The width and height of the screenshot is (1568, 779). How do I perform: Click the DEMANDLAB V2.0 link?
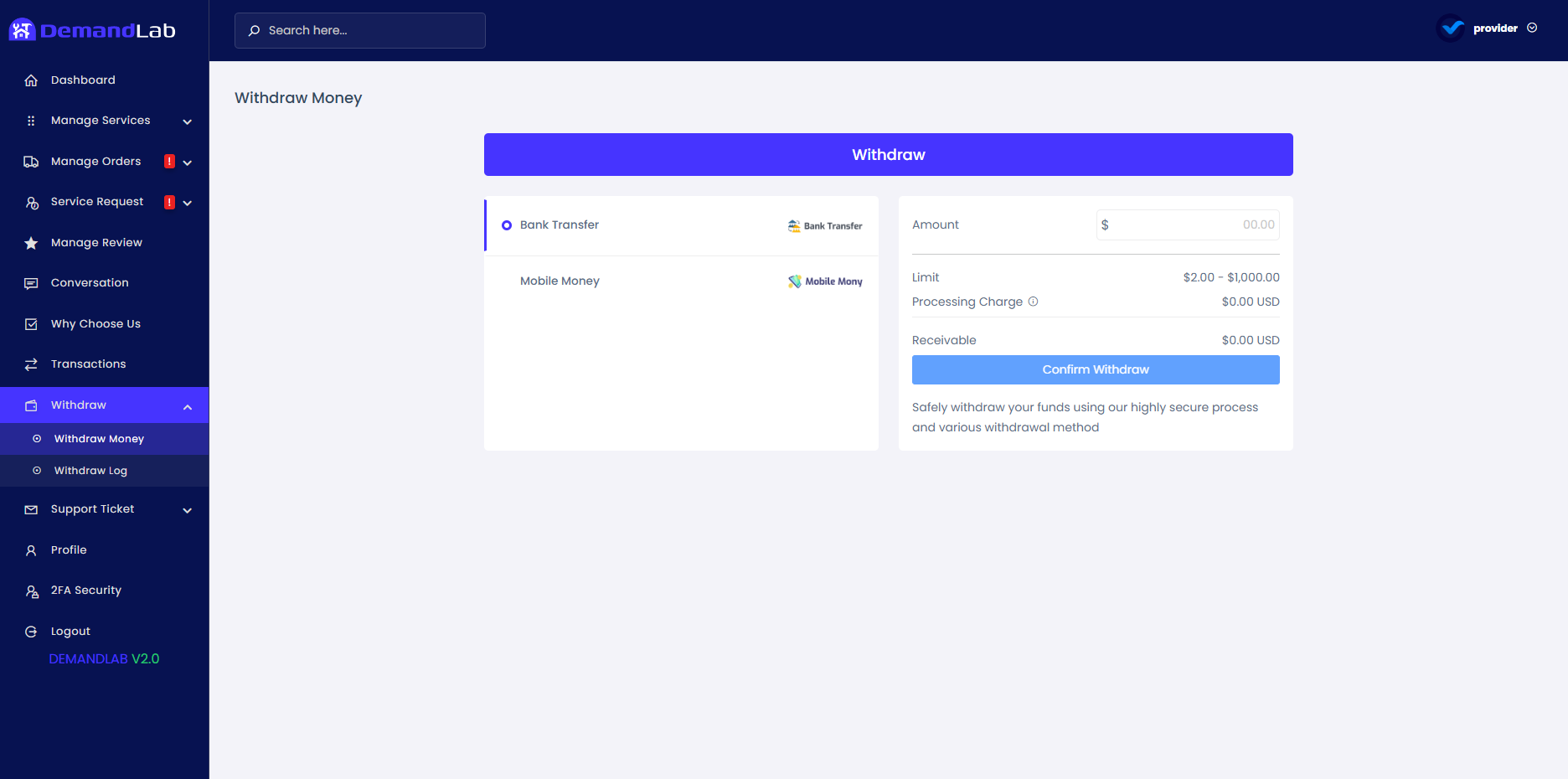click(103, 659)
